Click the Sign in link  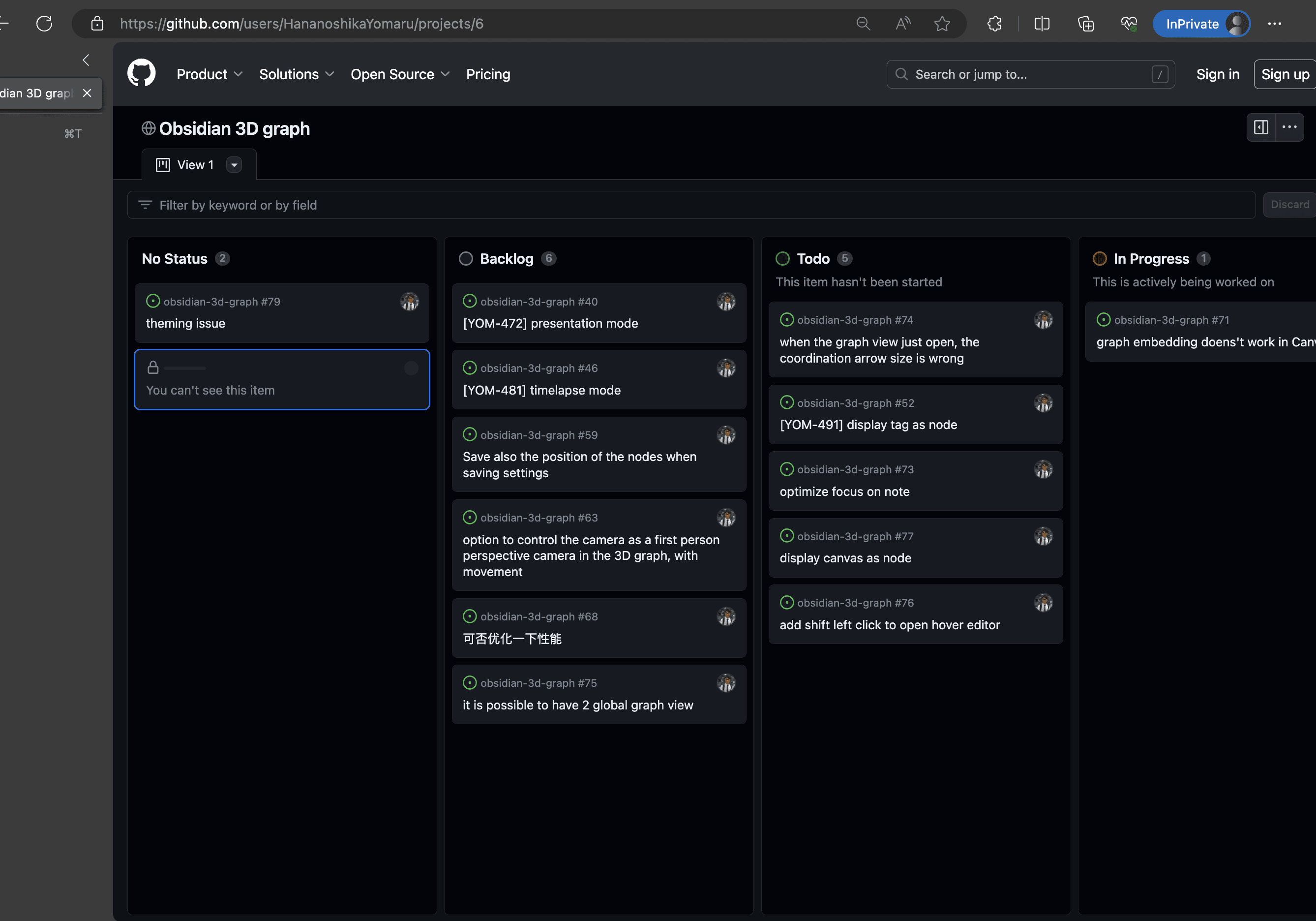click(x=1218, y=74)
